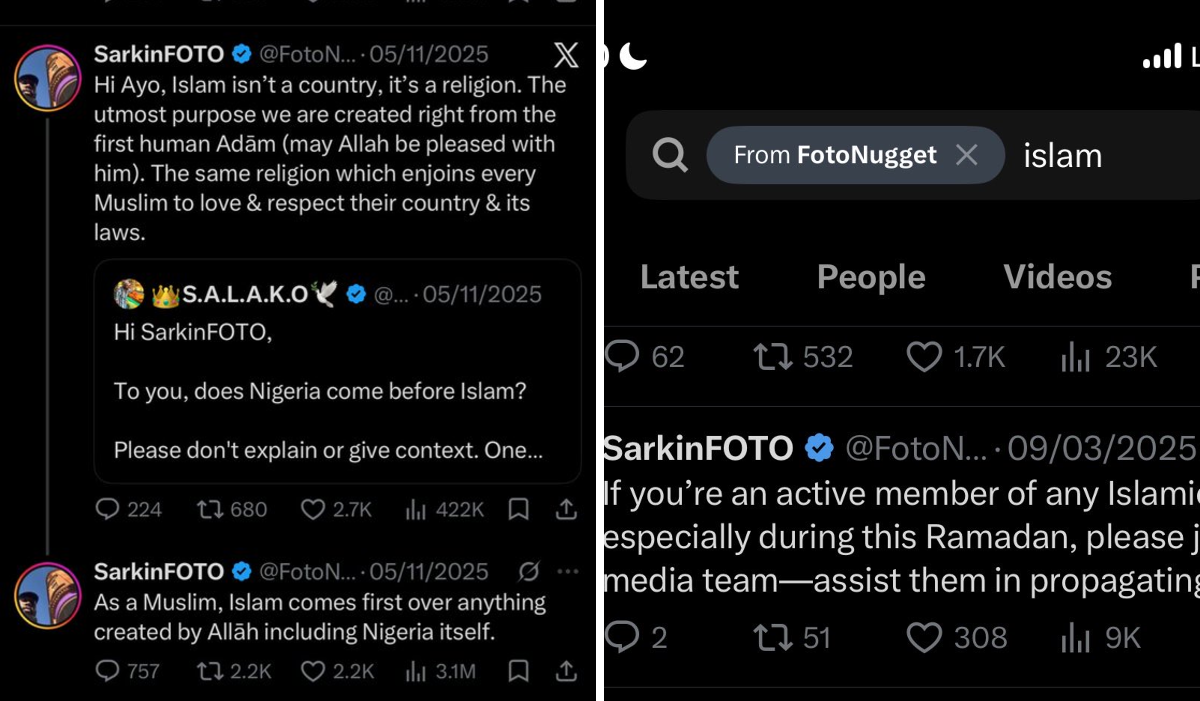Bookmark the 'Hi Ayo' tweet
Screen dimensions: 1200x701
pos(518,509)
